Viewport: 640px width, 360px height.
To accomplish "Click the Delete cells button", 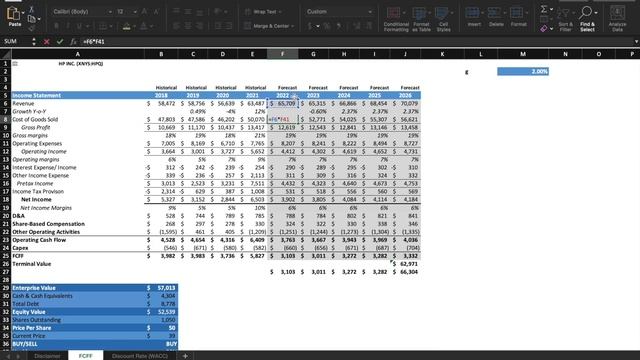I will (x=496, y=17).
